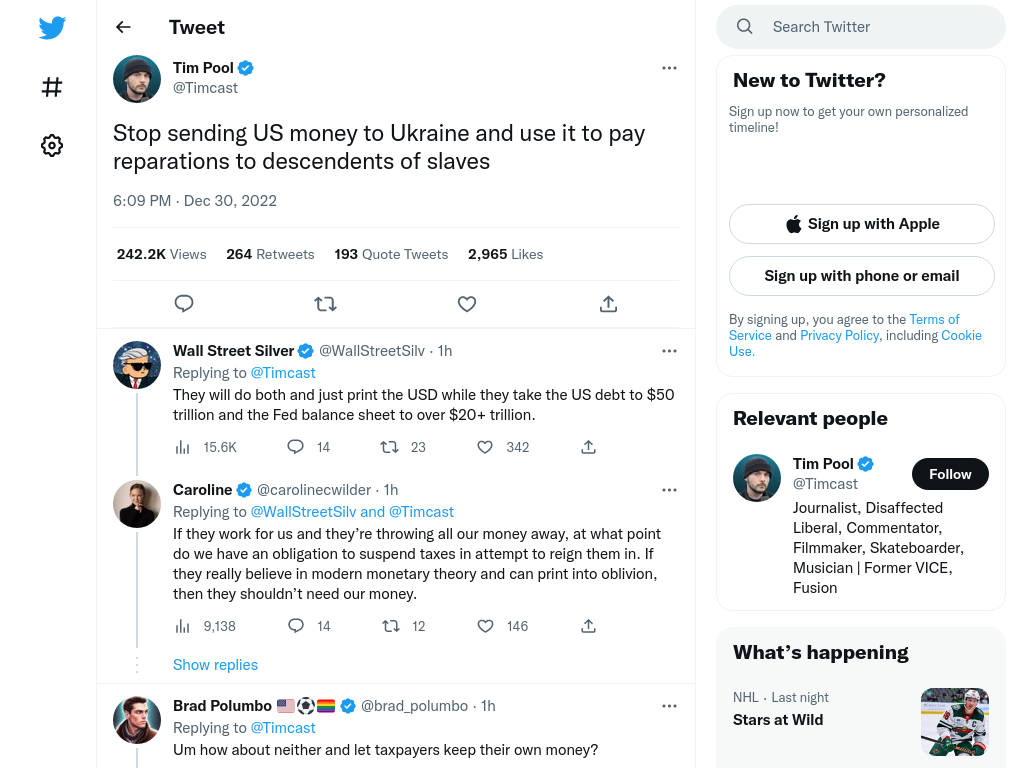The width and height of the screenshot is (1024, 768).
Task: Go back using the arrow beside Tweet
Action: tap(123, 27)
